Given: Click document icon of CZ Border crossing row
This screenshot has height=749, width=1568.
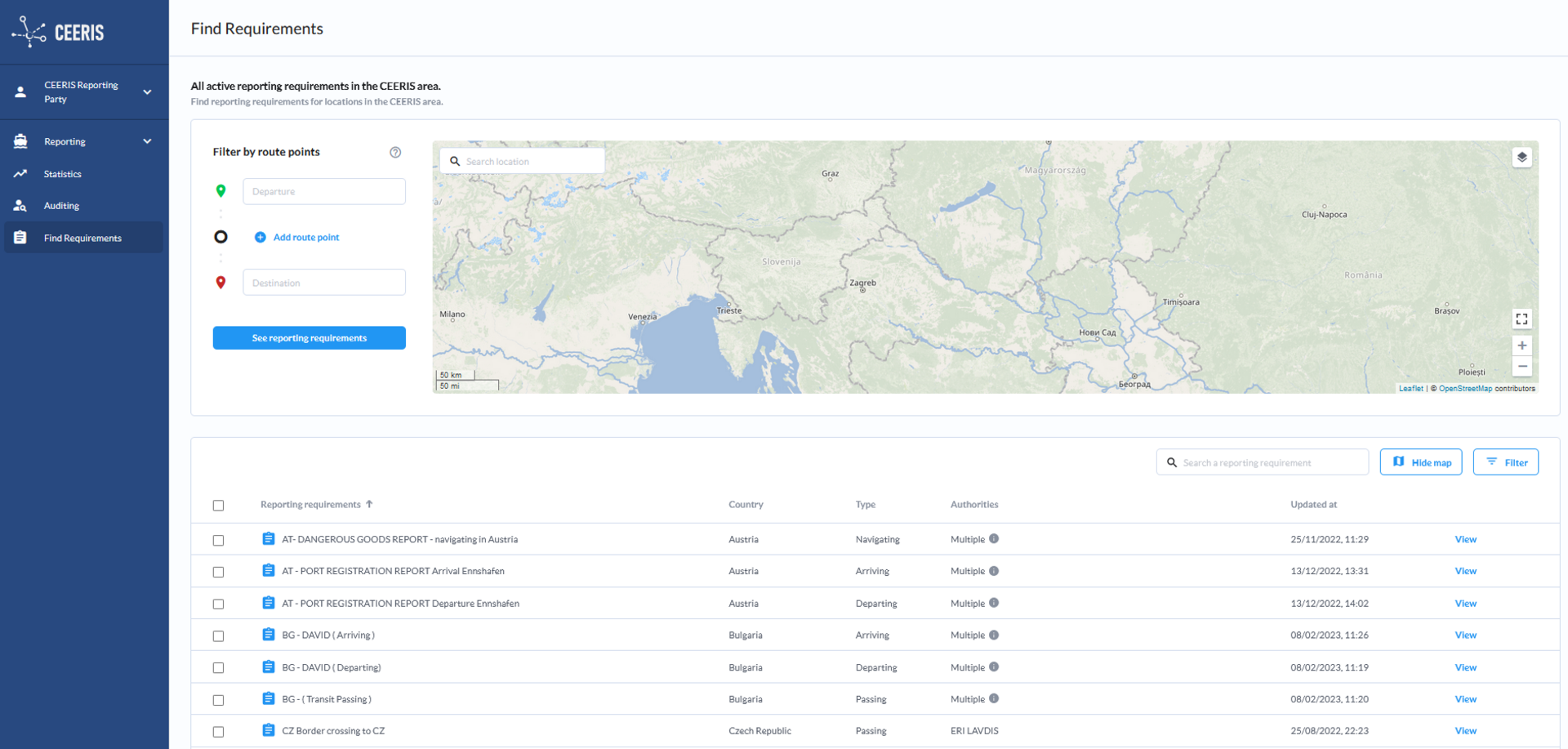Looking at the screenshot, I should click(268, 730).
